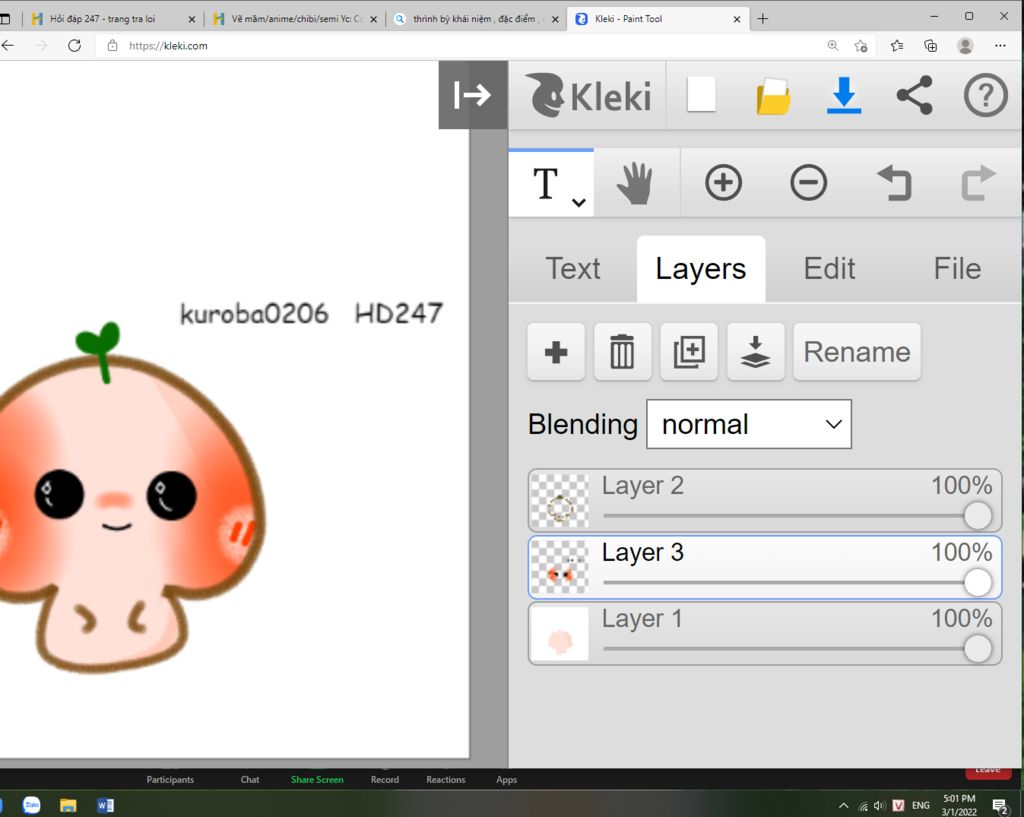1024x817 pixels.
Task: Select the Hand pan tool
Action: 635,184
